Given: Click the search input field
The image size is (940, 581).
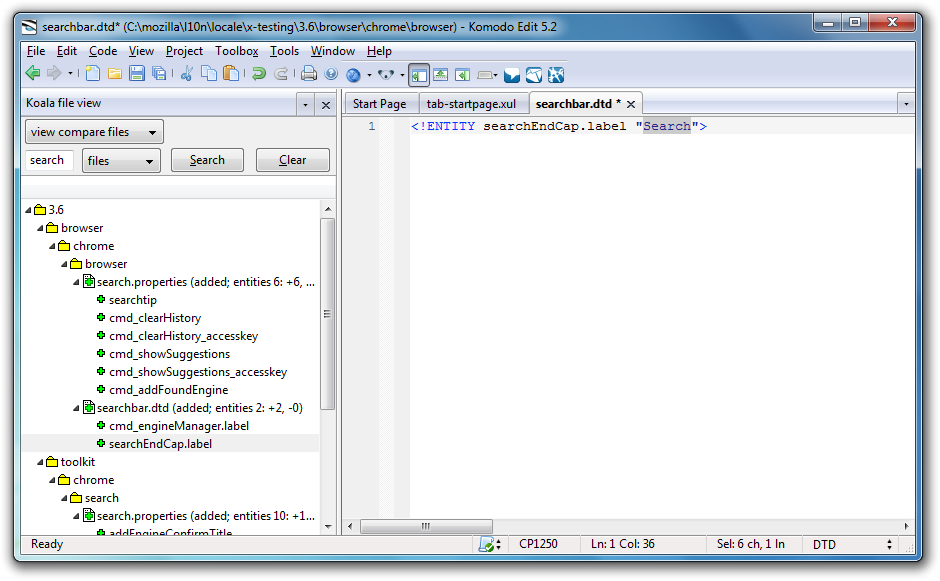Looking at the screenshot, I should pyautogui.click(x=49, y=160).
